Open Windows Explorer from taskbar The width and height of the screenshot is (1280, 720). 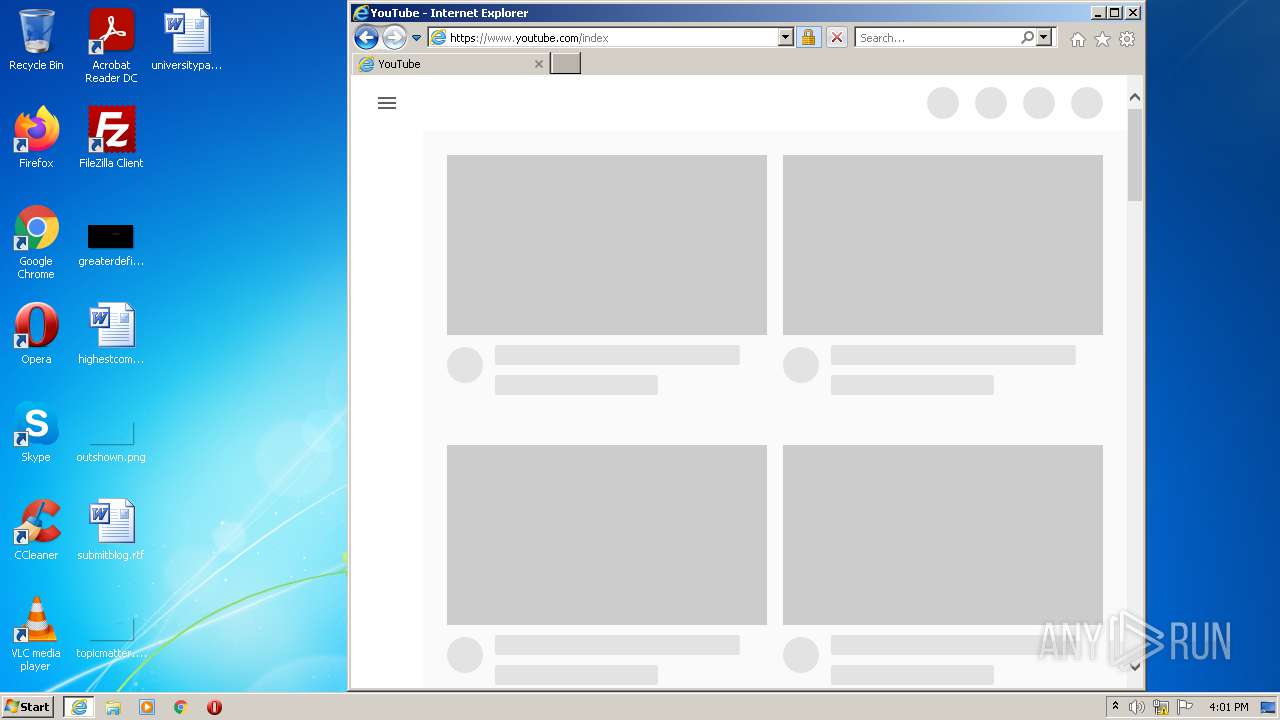[x=113, y=707]
